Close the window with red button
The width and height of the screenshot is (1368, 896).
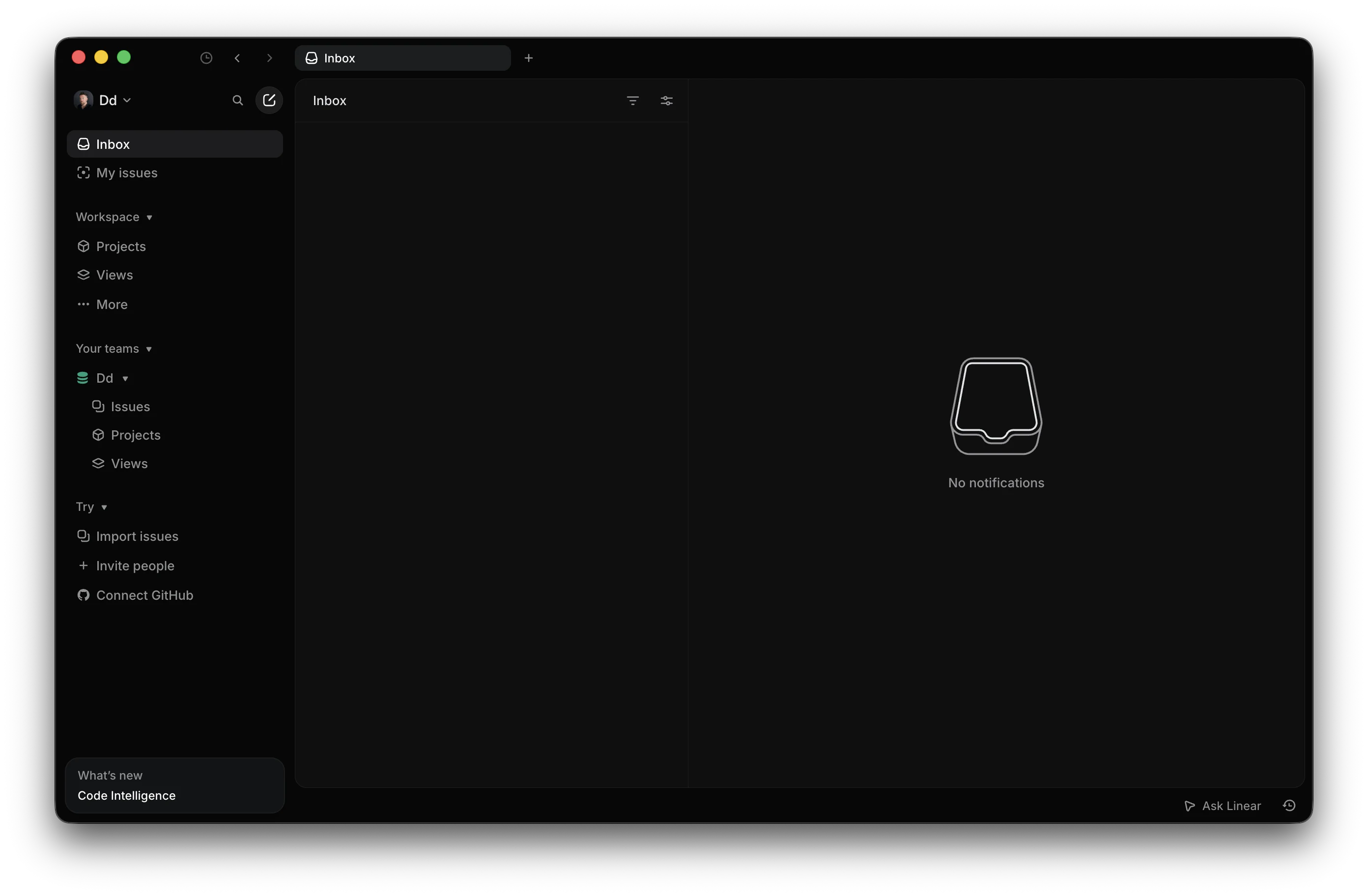point(79,57)
